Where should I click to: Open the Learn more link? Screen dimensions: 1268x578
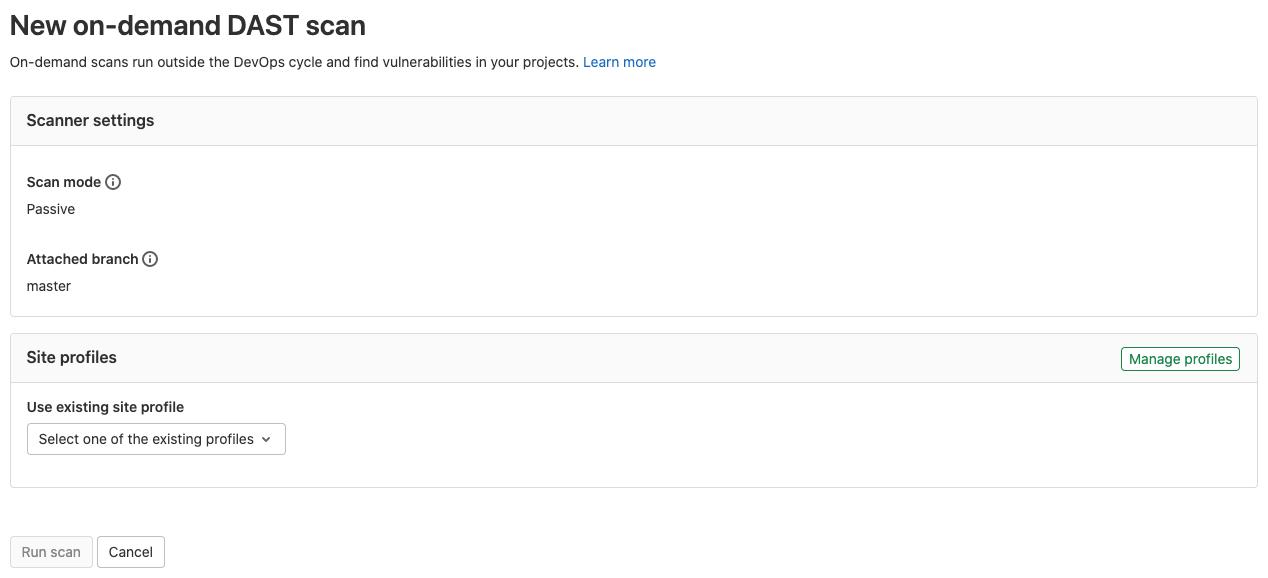pyautogui.click(x=619, y=62)
